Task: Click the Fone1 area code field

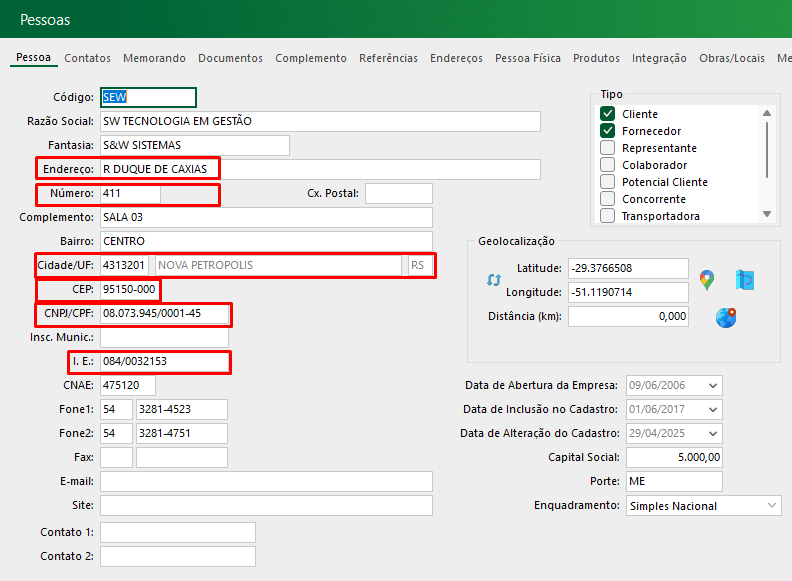Action: pyautogui.click(x=117, y=409)
